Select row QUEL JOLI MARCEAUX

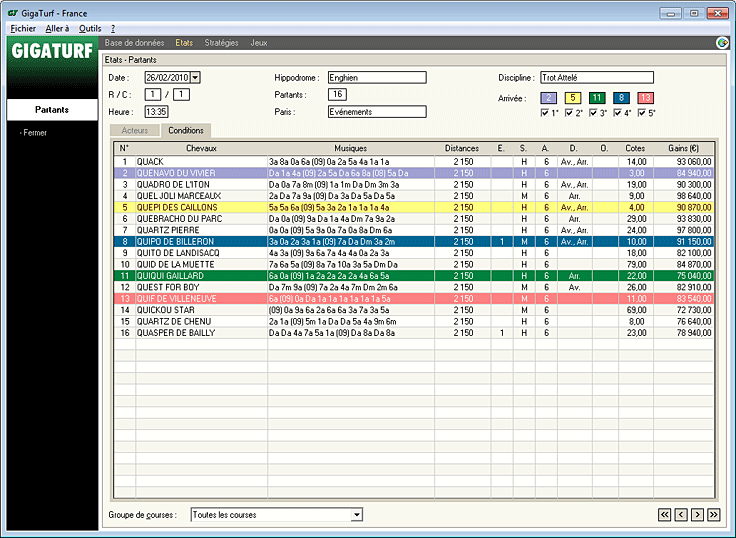(x=414, y=196)
